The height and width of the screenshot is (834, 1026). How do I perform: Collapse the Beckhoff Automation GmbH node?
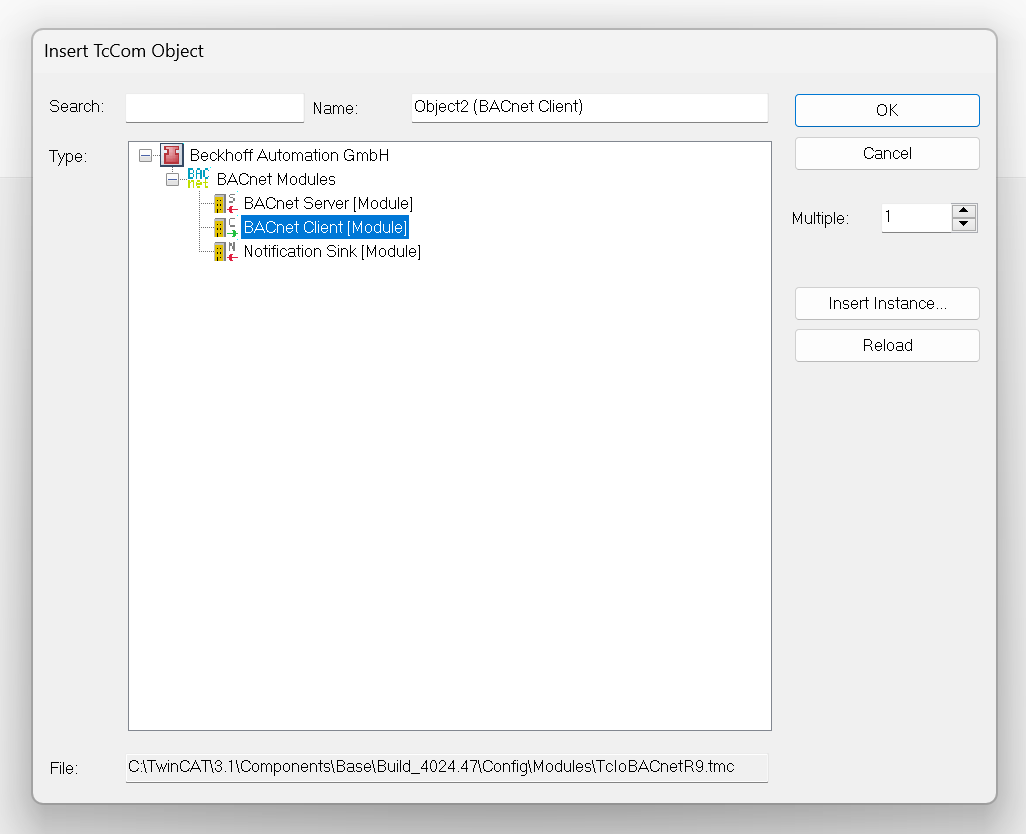pyautogui.click(x=145, y=156)
